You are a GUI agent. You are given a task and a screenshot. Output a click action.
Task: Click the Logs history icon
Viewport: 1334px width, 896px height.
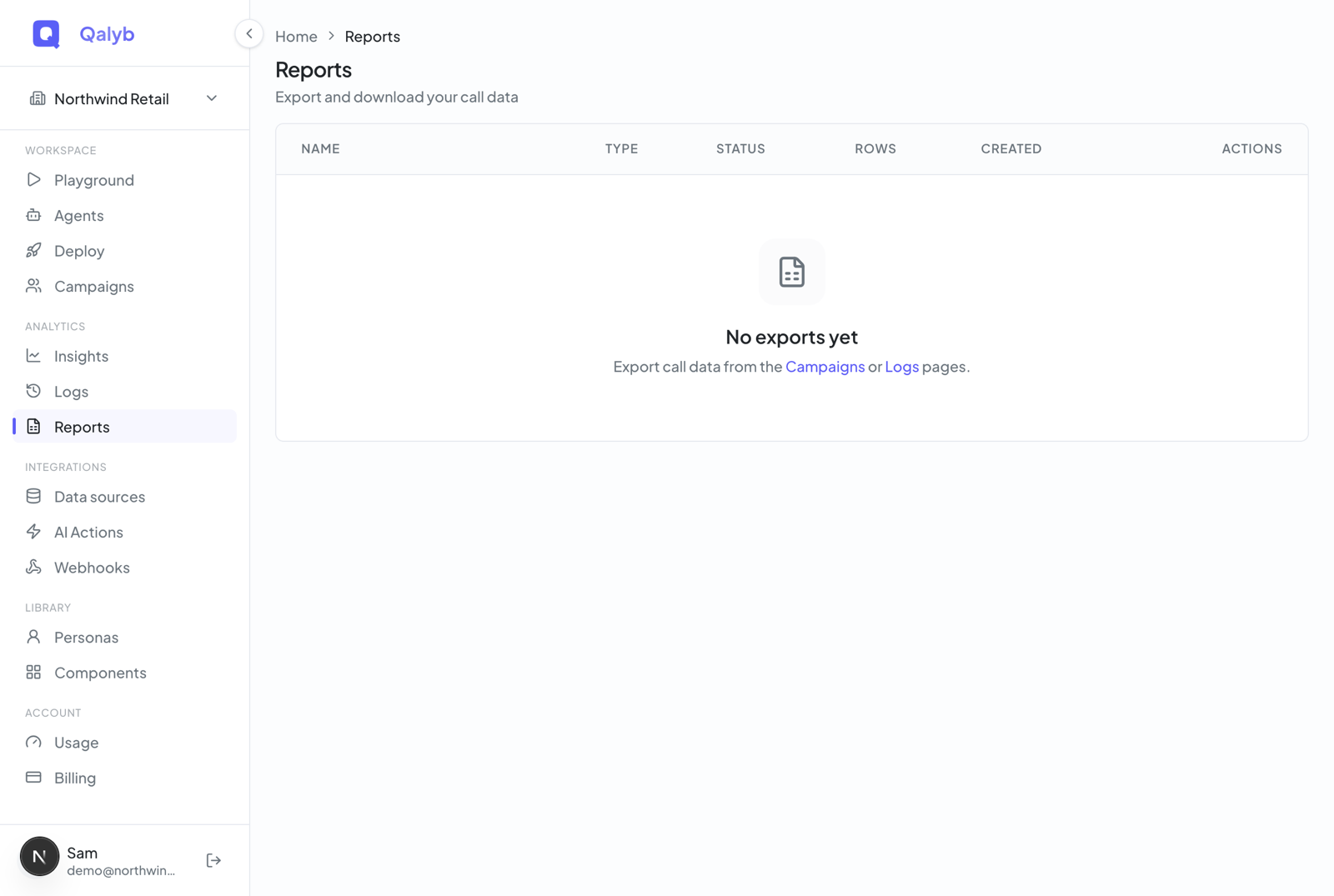[x=33, y=391]
